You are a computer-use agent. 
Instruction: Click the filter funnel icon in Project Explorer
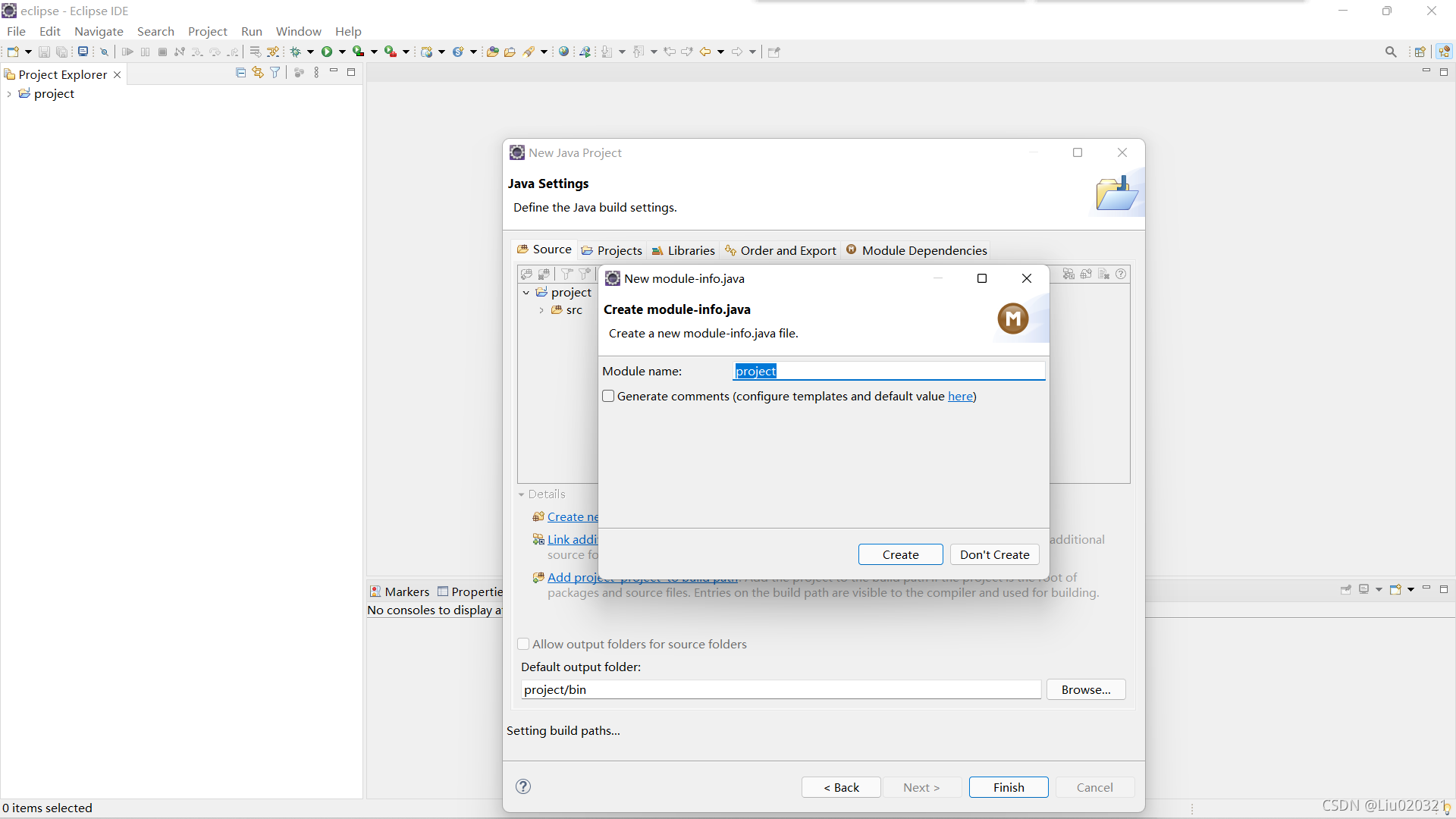[x=275, y=73]
